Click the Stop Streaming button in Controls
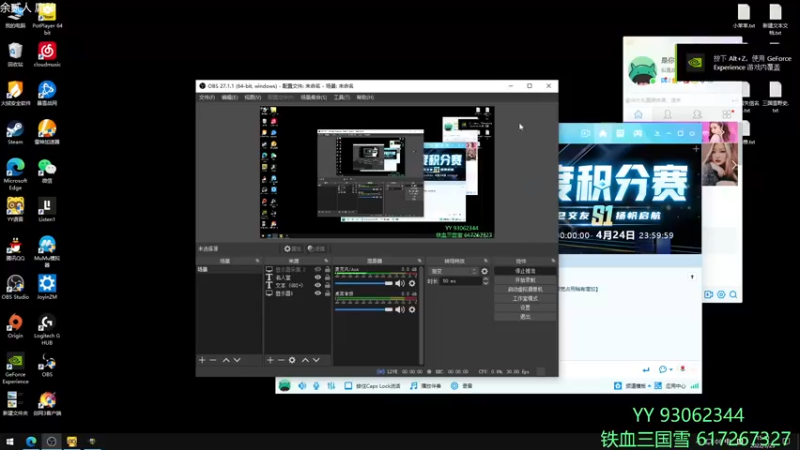Screen dimensions: 800x450 [x=525, y=271]
